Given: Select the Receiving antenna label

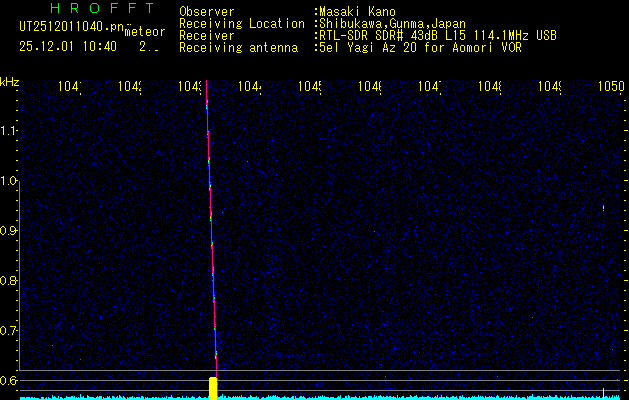Looking at the screenshot, I should coord(238,47).
